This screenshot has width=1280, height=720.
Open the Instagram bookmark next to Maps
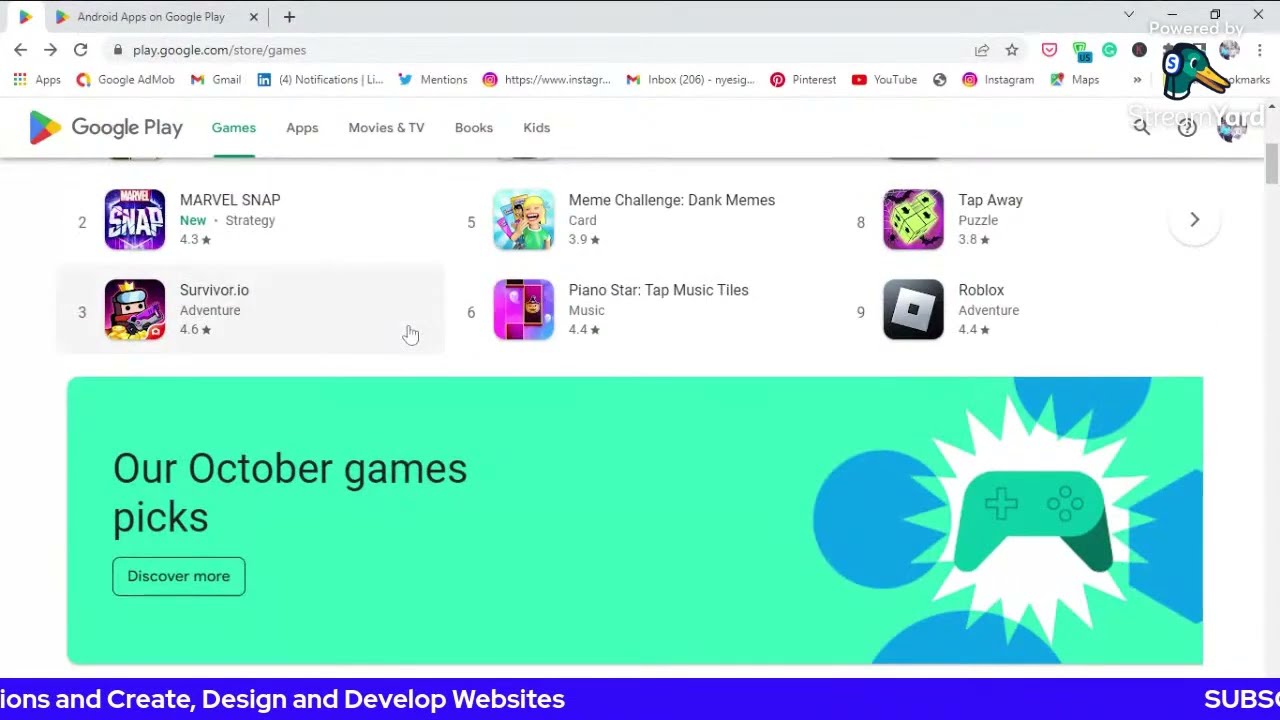(x=998, y=80)
